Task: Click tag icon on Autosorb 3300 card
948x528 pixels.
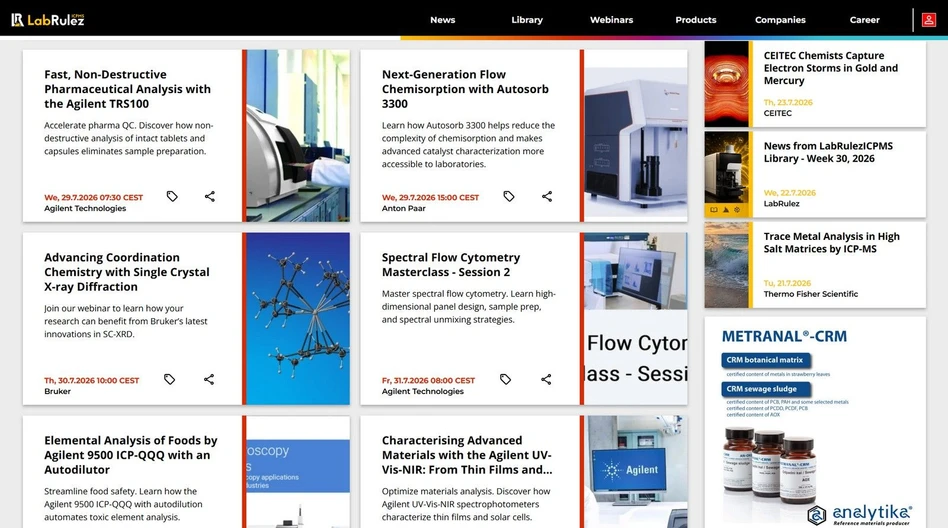Action: click(x=509, y=196)
